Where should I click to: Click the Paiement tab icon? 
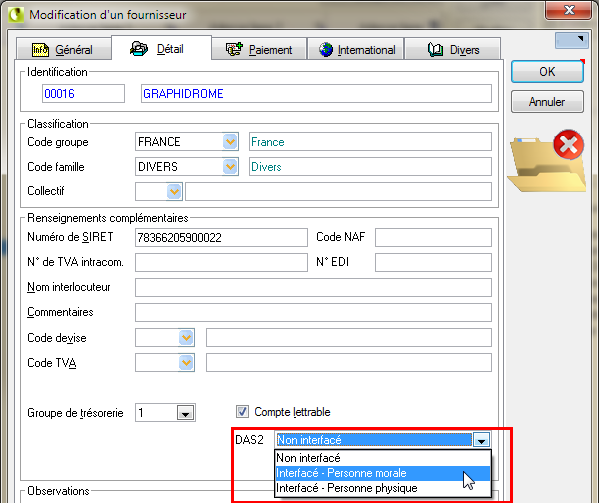click(234, 49)
